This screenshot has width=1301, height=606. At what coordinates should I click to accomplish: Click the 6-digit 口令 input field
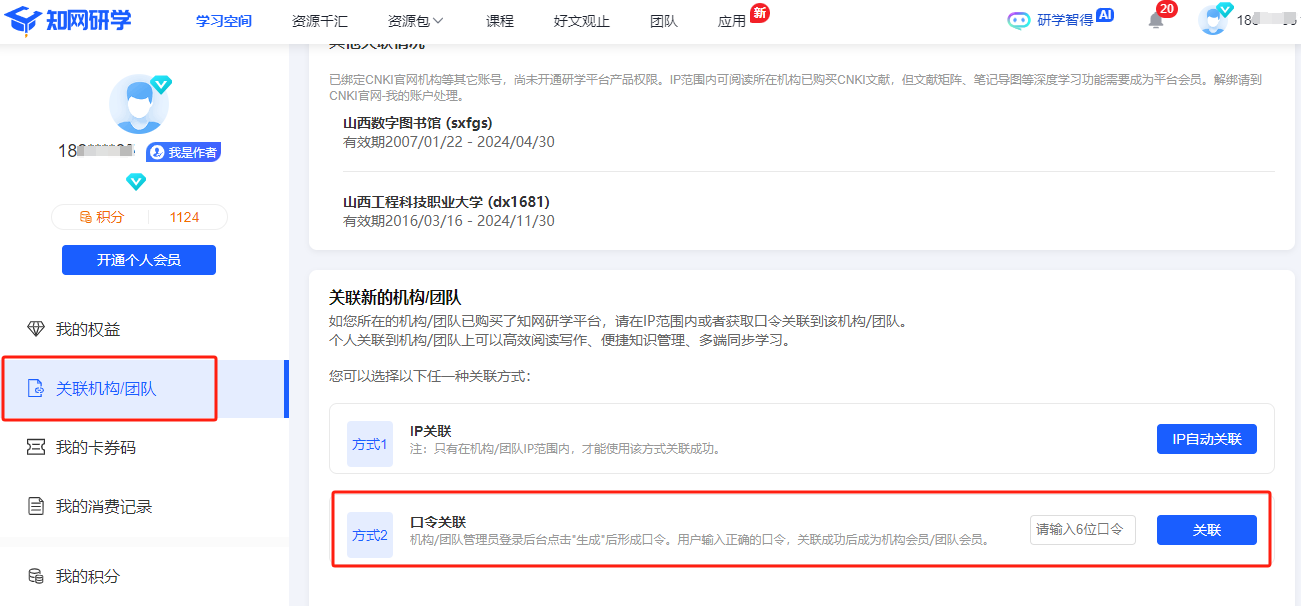click(x=1083, y=530)
